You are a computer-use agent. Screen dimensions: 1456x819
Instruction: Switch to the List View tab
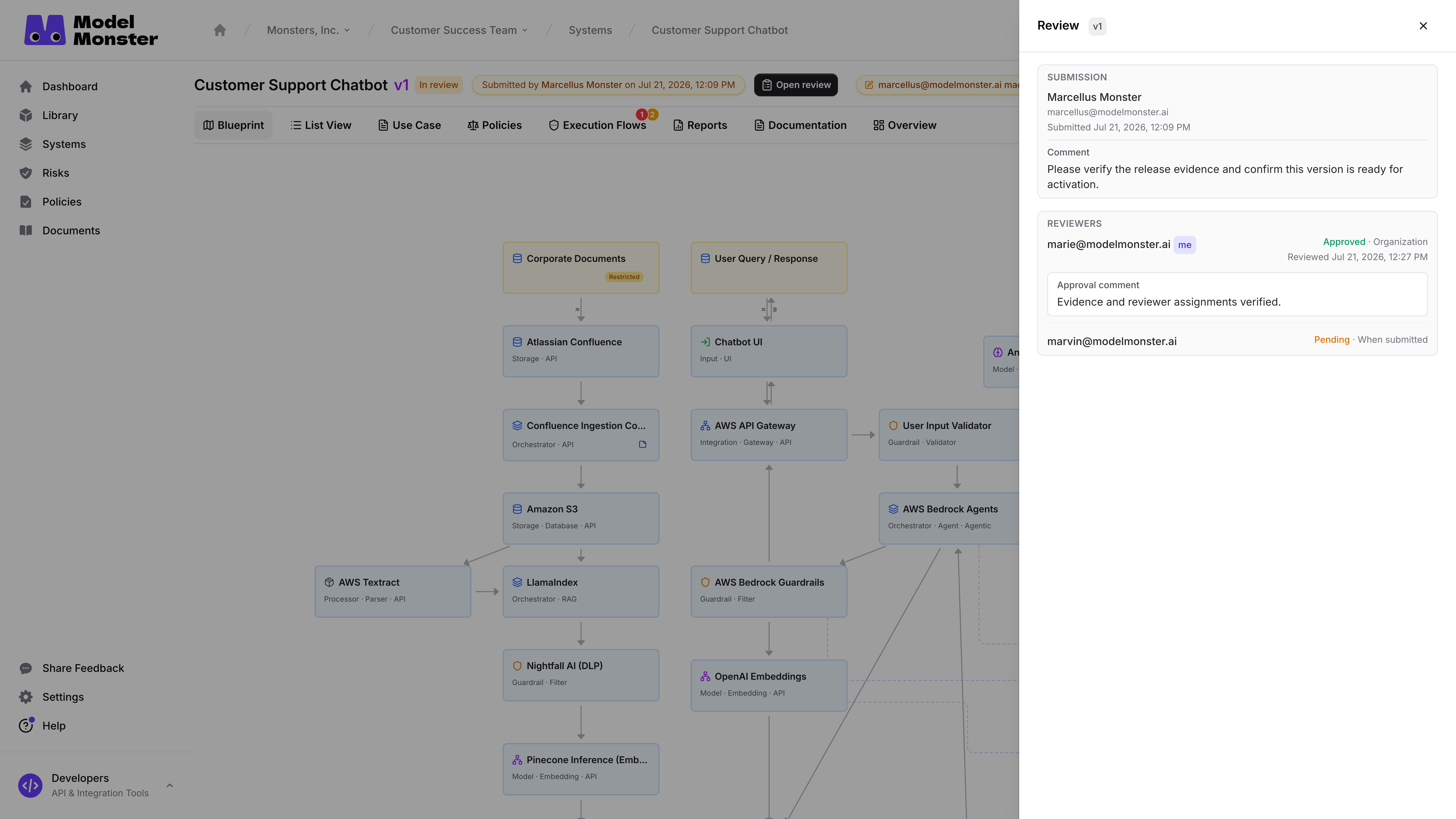pos(321,125)
